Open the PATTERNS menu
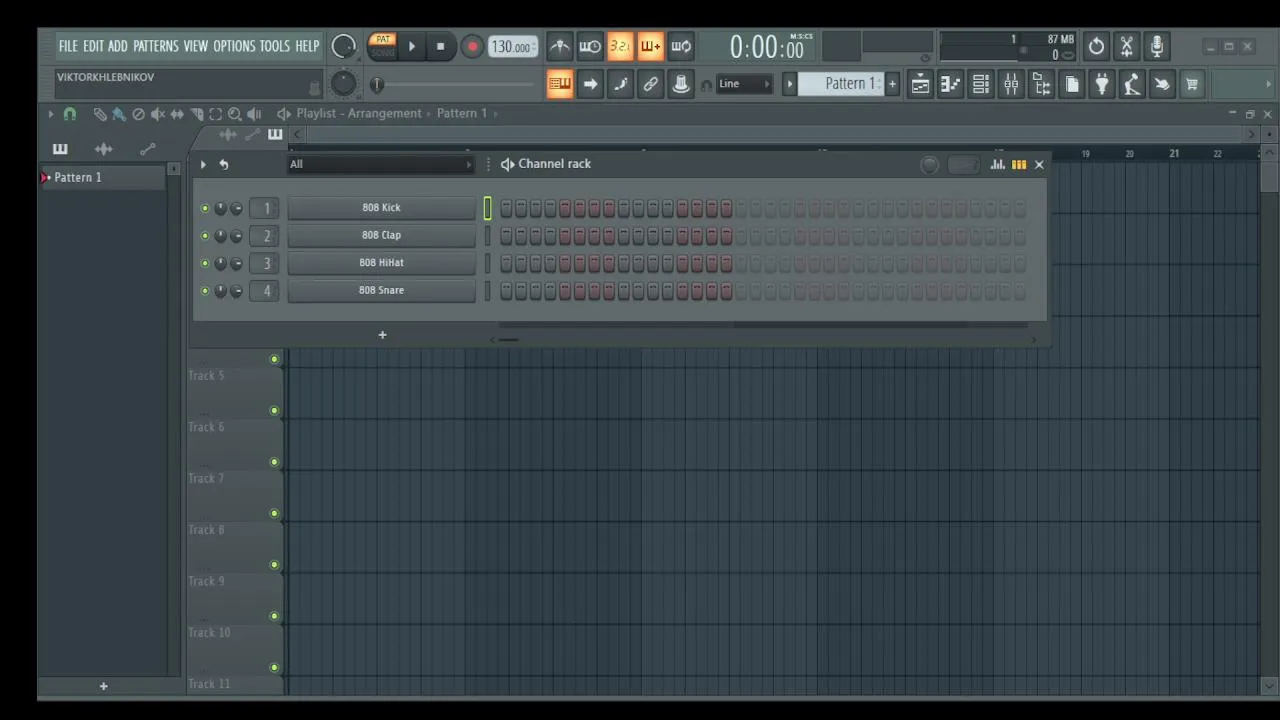The width and height of the screenshot is (1280, 720). pos(156,46)
